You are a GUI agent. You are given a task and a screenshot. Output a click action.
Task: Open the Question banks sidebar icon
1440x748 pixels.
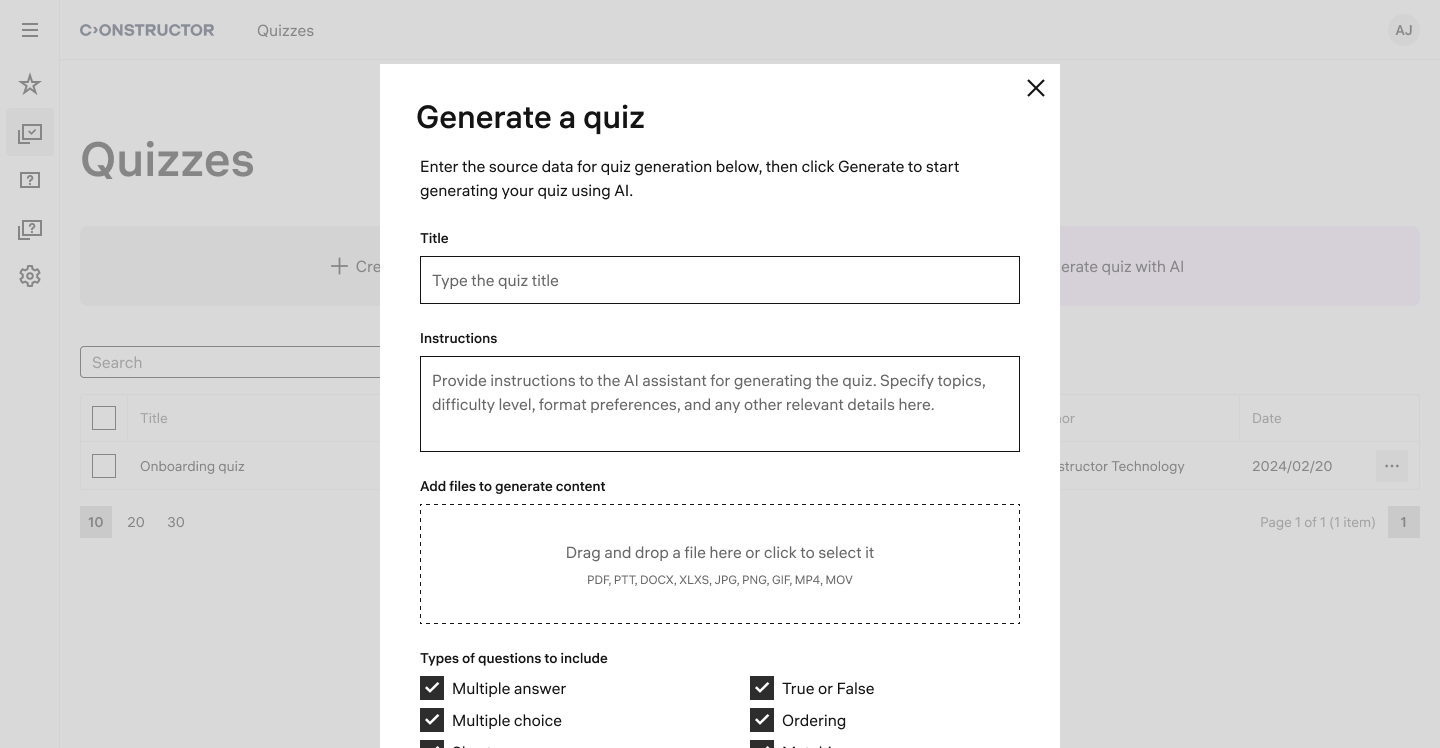(x=30, y=229)
